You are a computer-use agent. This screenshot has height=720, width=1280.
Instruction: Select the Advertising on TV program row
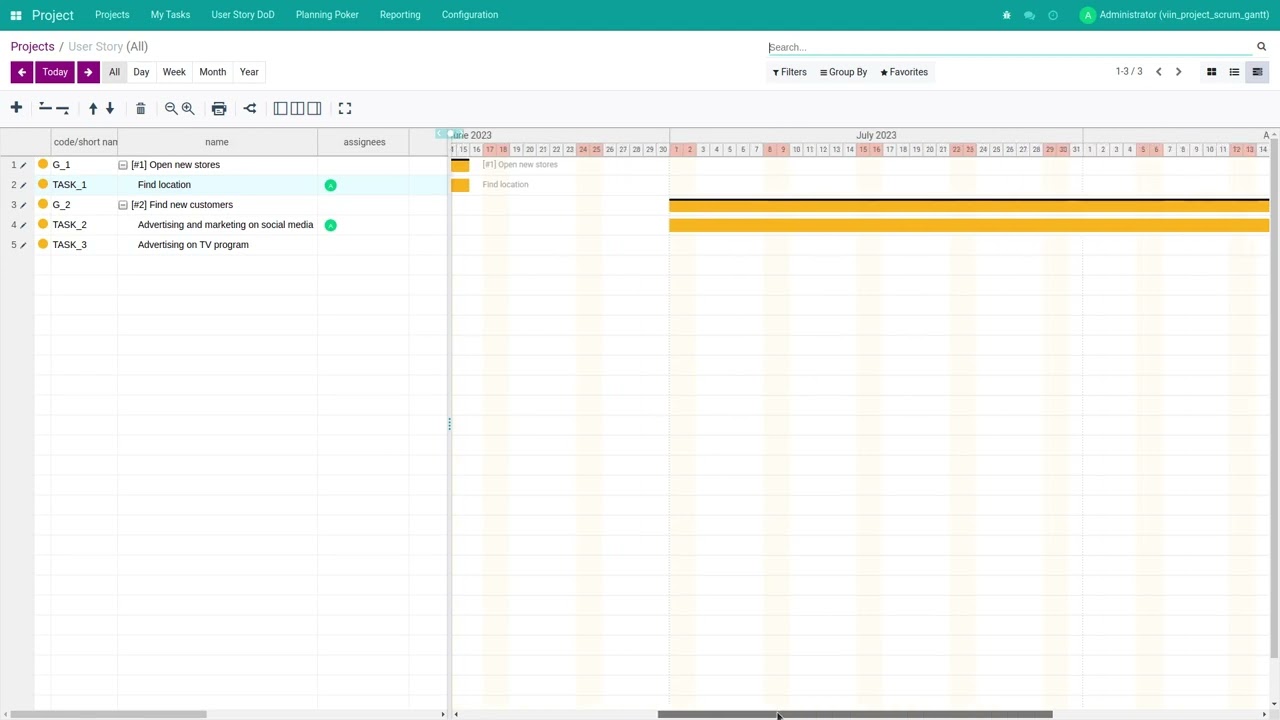click(224, 245)
